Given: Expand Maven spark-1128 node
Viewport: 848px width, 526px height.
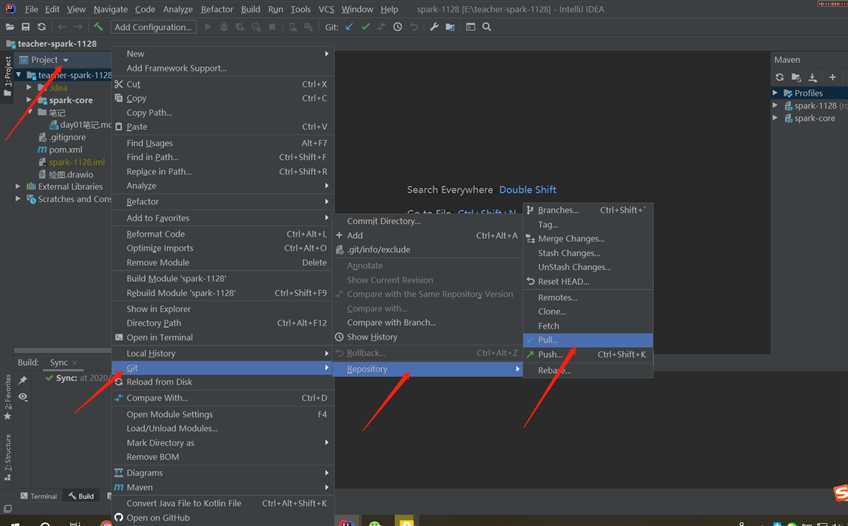Looking at the screenshot, I should [776, 105].
